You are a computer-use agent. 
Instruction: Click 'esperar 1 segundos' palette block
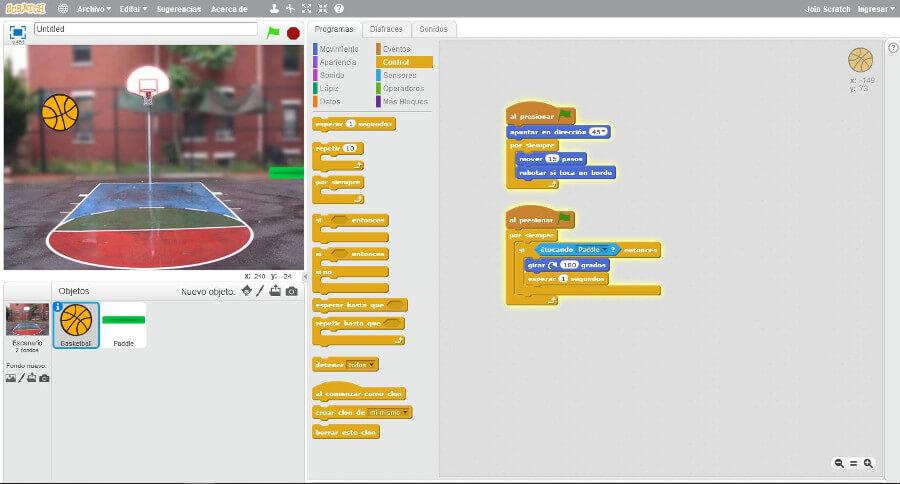[x=354, y=124]
